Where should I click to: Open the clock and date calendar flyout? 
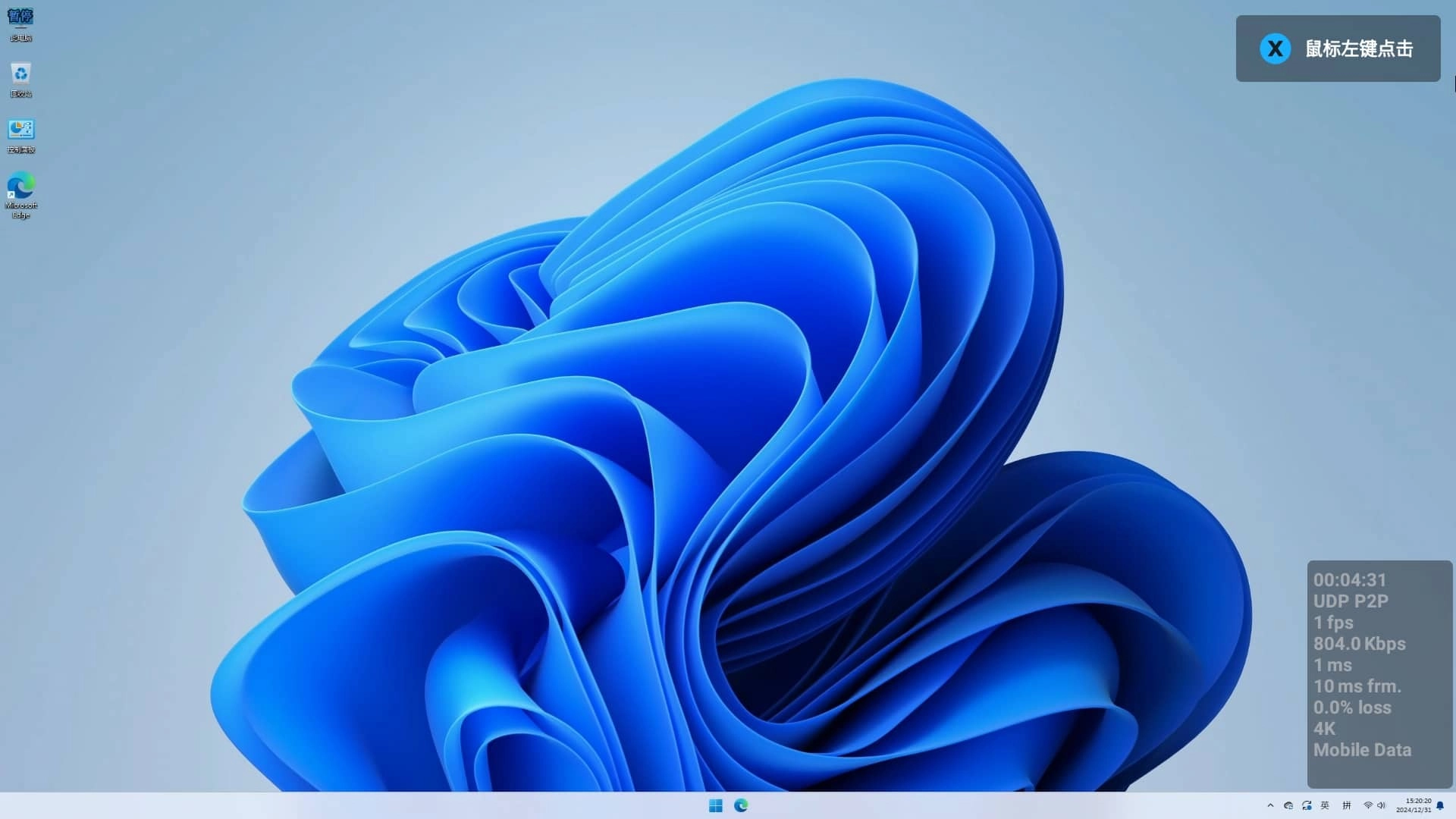pyautogui.click(x=1414, y=805)
